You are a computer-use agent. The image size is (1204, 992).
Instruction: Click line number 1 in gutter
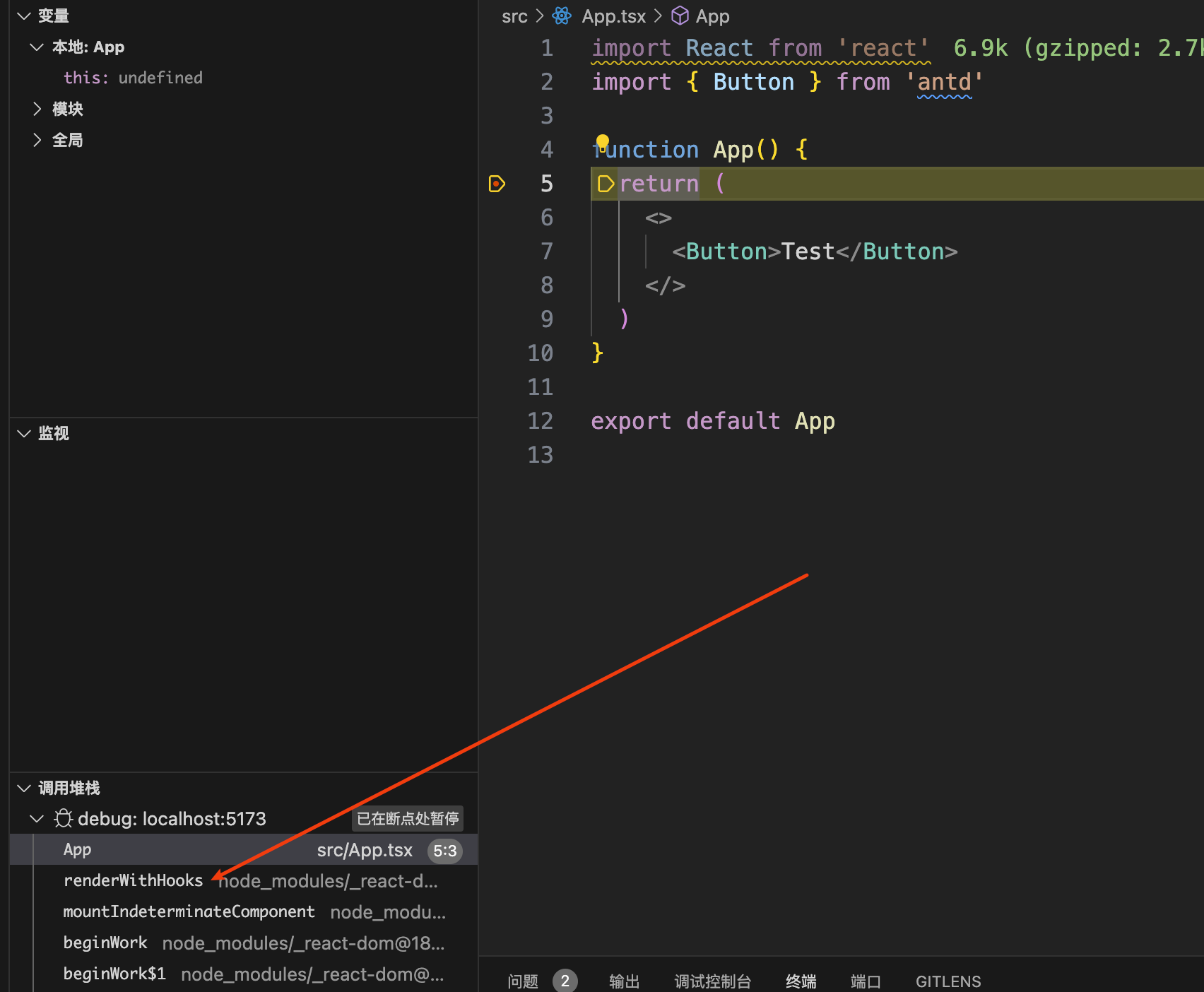coord(547,48)
